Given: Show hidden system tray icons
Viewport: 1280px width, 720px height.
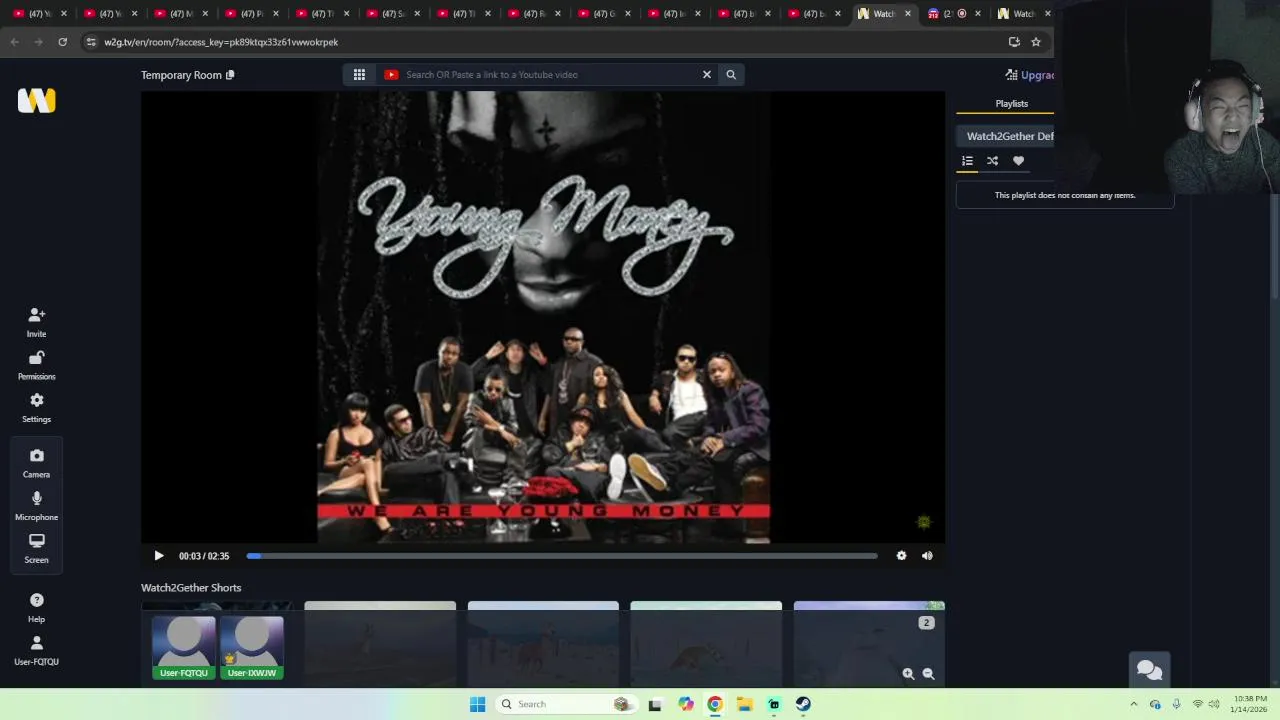Looking at the screenshot, I should click(1134, 704).
